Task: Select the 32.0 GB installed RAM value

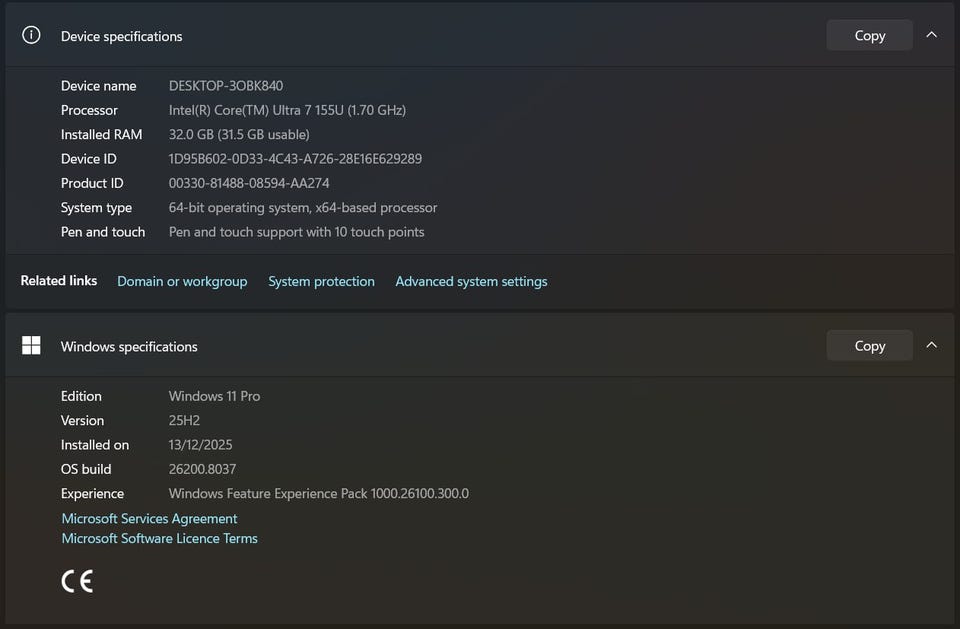Action: coord(239,134)
